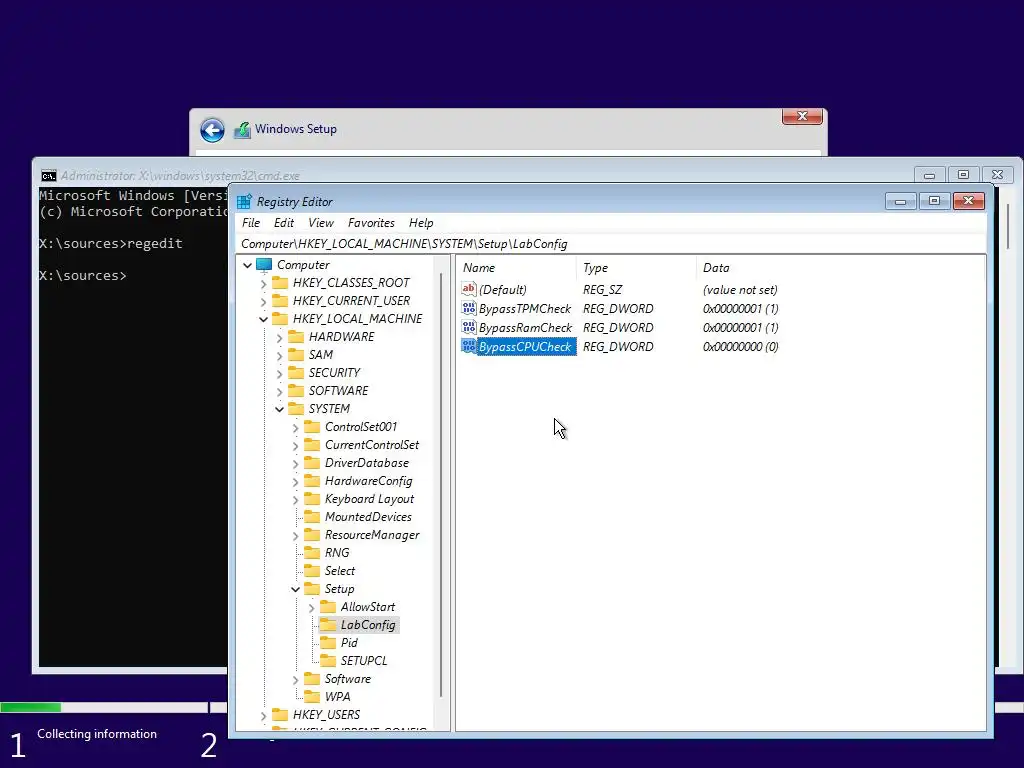
Task: Select the (Default) string value icon
Action: (468, 289)
